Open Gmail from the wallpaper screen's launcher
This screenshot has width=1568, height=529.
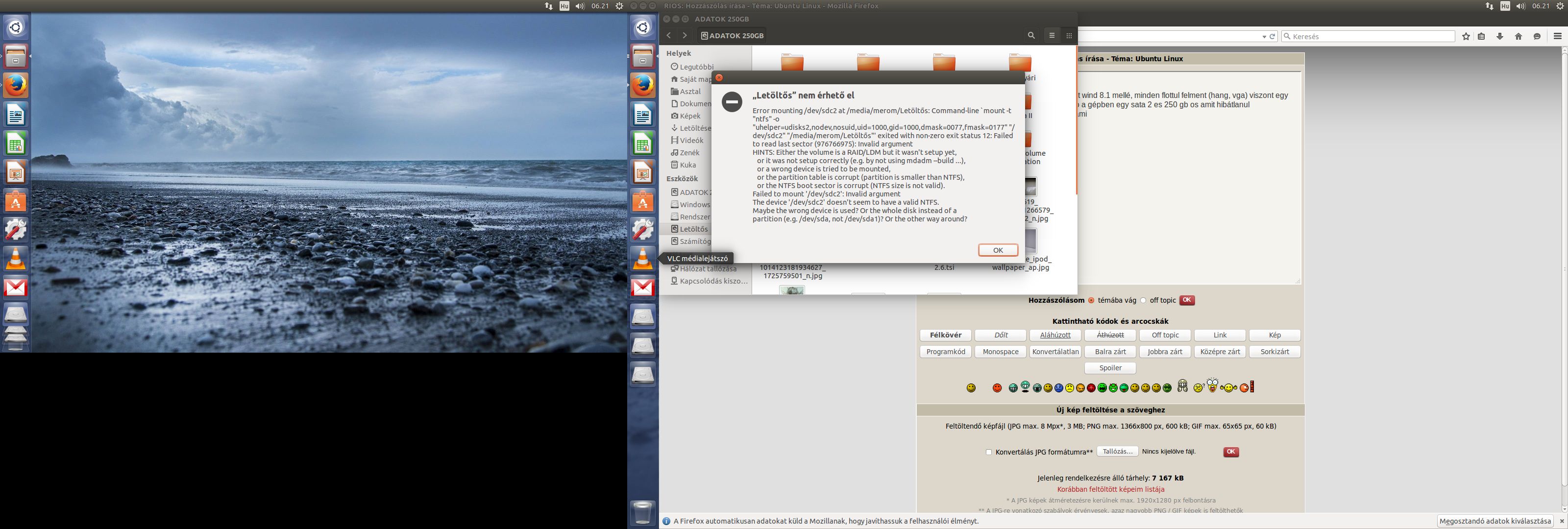pyautogui.click(x=16, y=288)
